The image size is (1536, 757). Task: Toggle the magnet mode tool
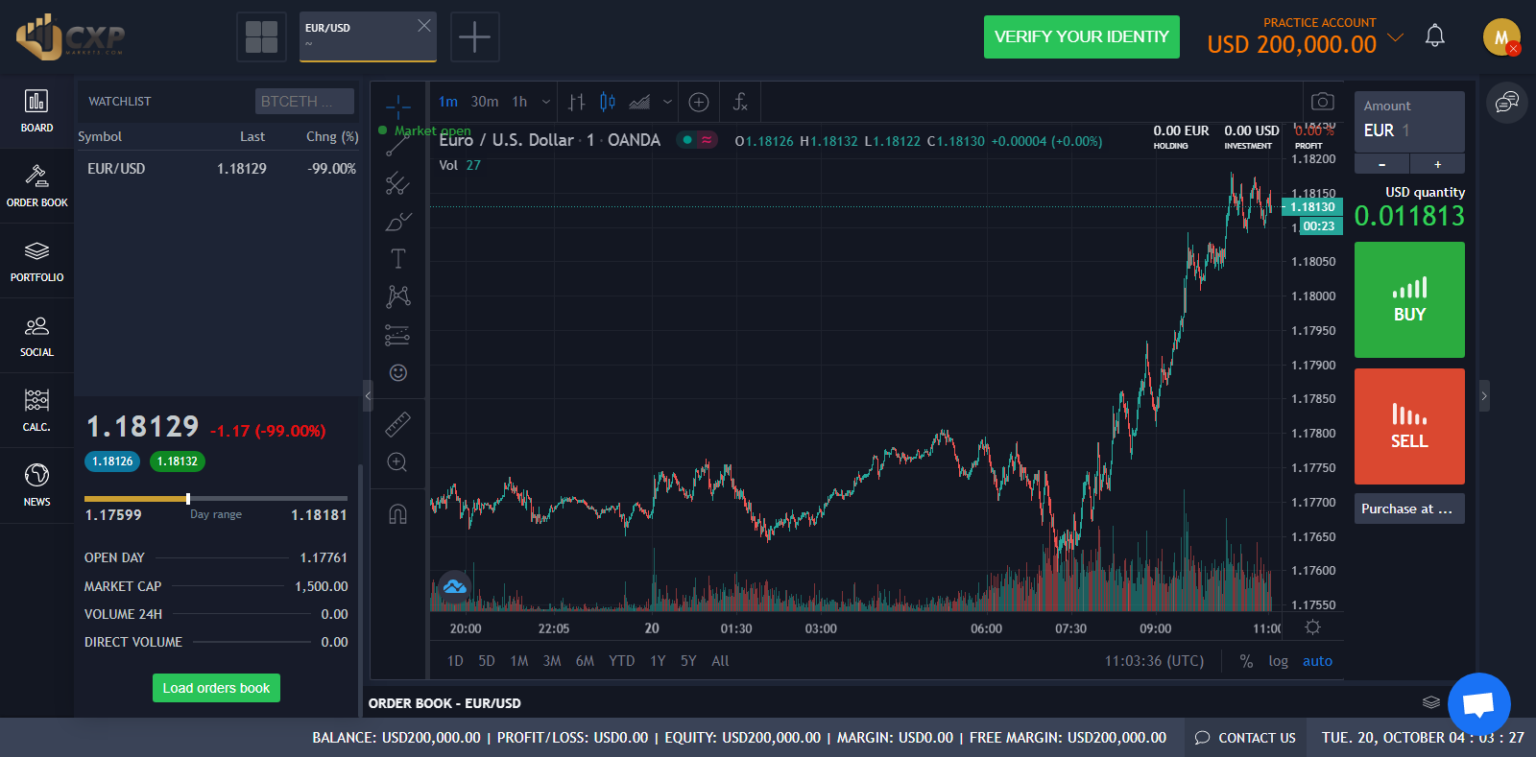coord(398,514)
